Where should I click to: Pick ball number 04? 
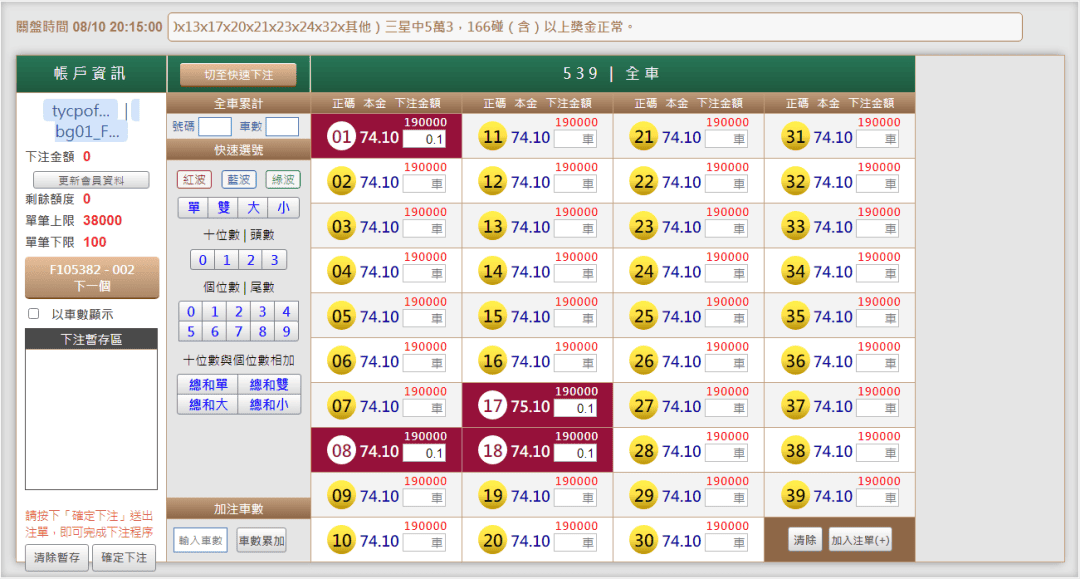pos(342,271)
